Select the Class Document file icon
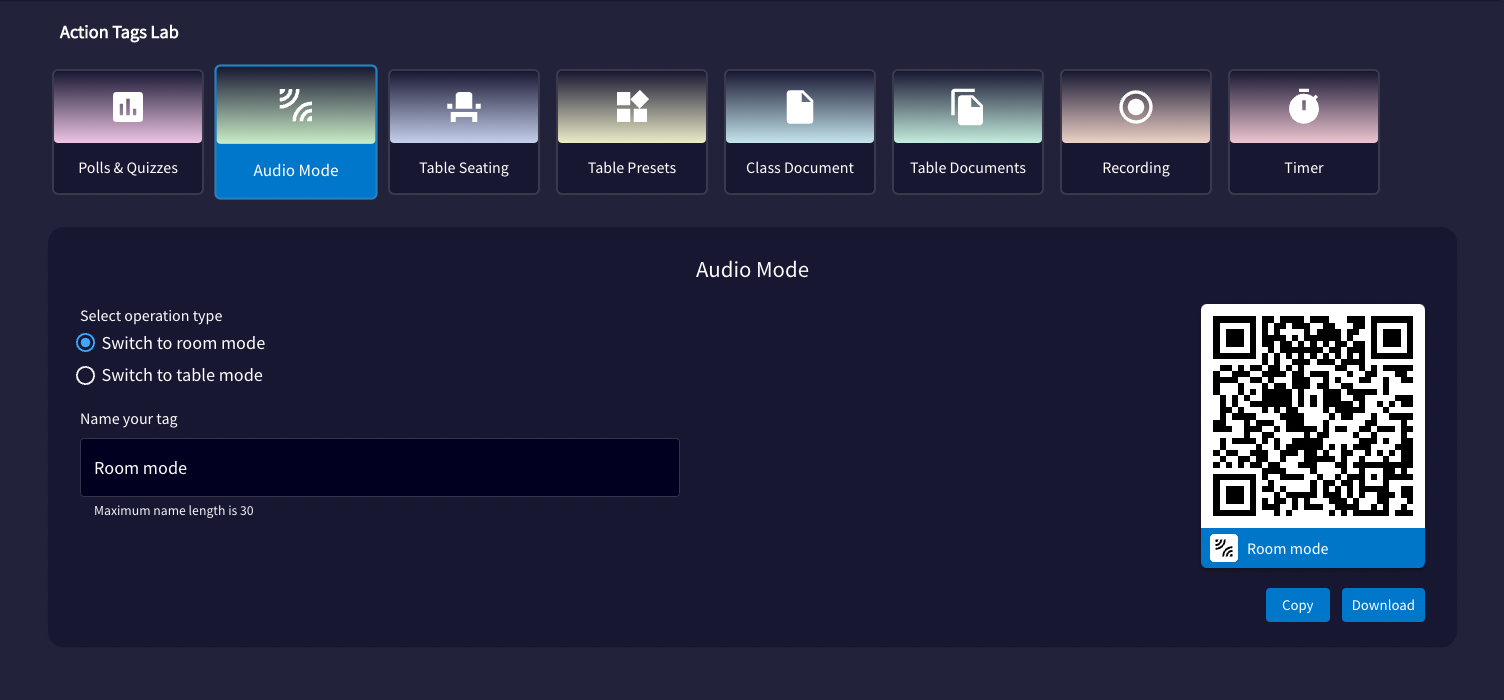 pos(800,106)
